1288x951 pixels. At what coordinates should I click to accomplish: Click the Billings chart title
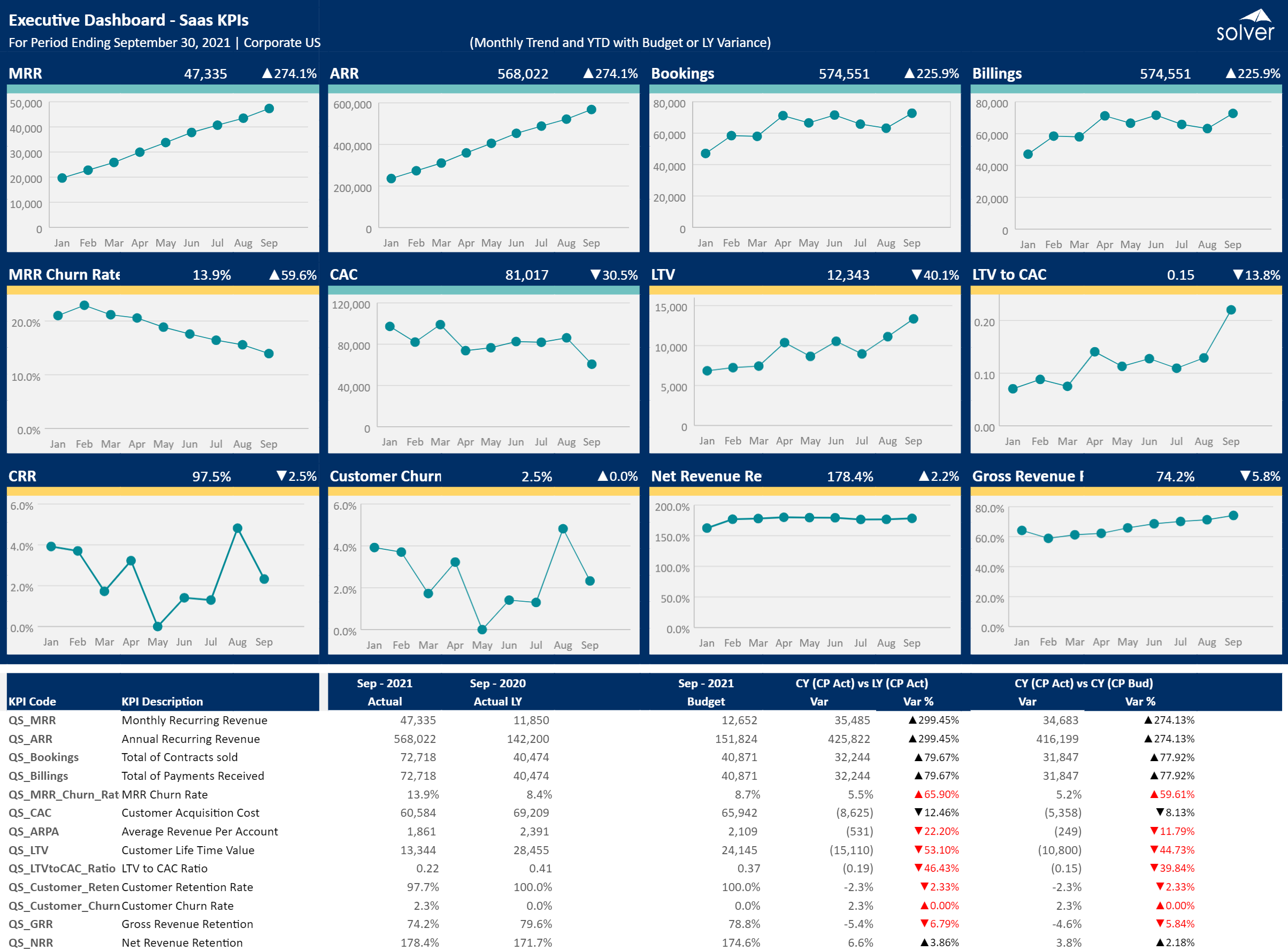coord(997,74)
